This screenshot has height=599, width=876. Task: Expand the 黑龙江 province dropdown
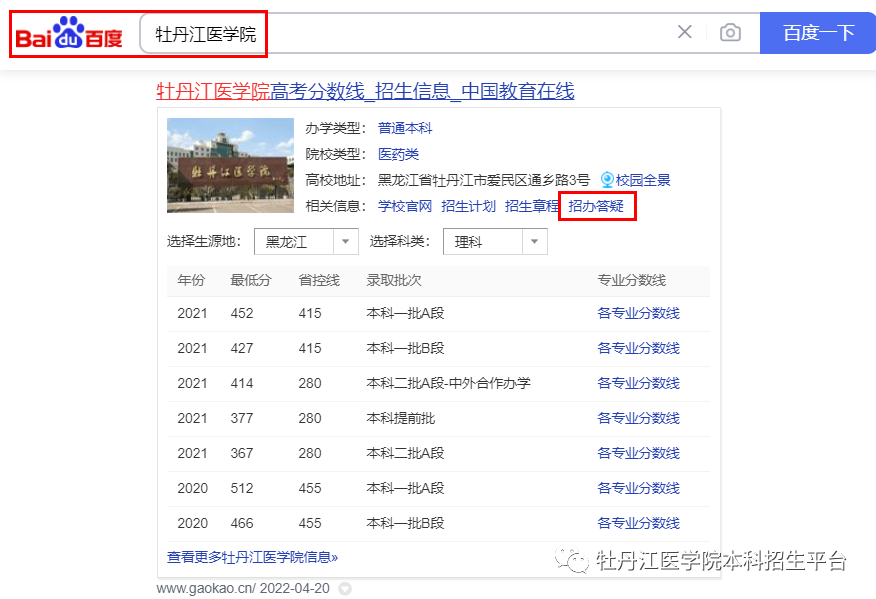pyautogui.click(x=345, y=242)
